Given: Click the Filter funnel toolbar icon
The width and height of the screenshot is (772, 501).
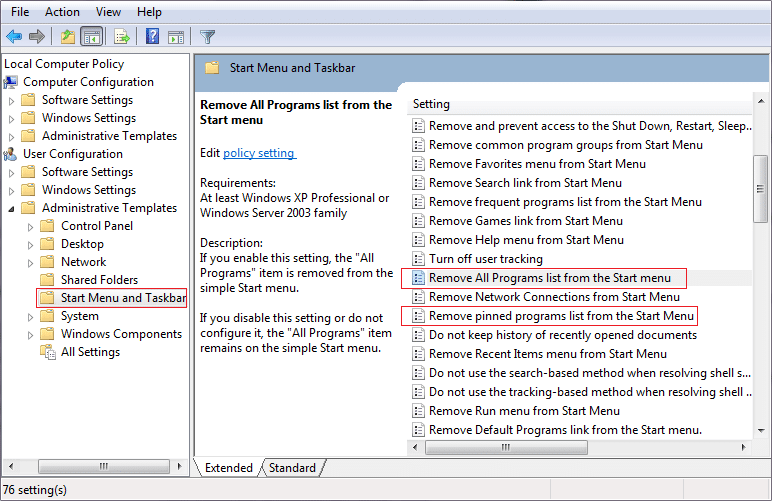Looking at the screenshot, I should [207, 36].
